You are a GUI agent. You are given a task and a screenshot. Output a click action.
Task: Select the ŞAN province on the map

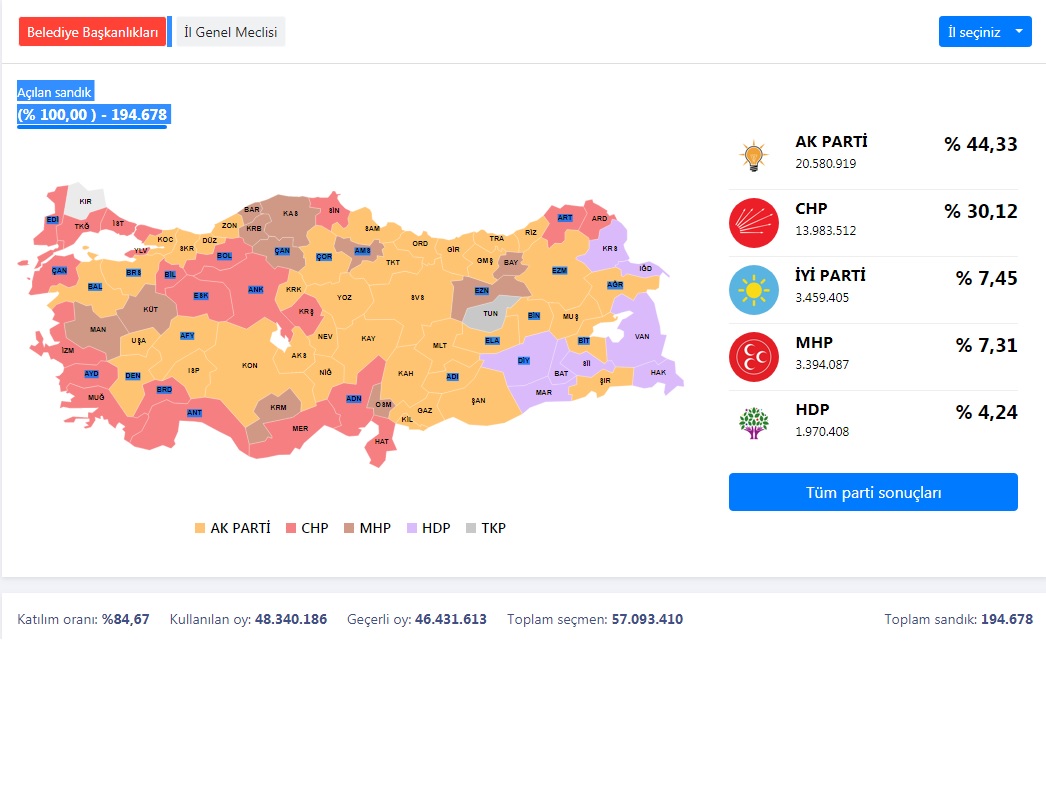(478, 401)
